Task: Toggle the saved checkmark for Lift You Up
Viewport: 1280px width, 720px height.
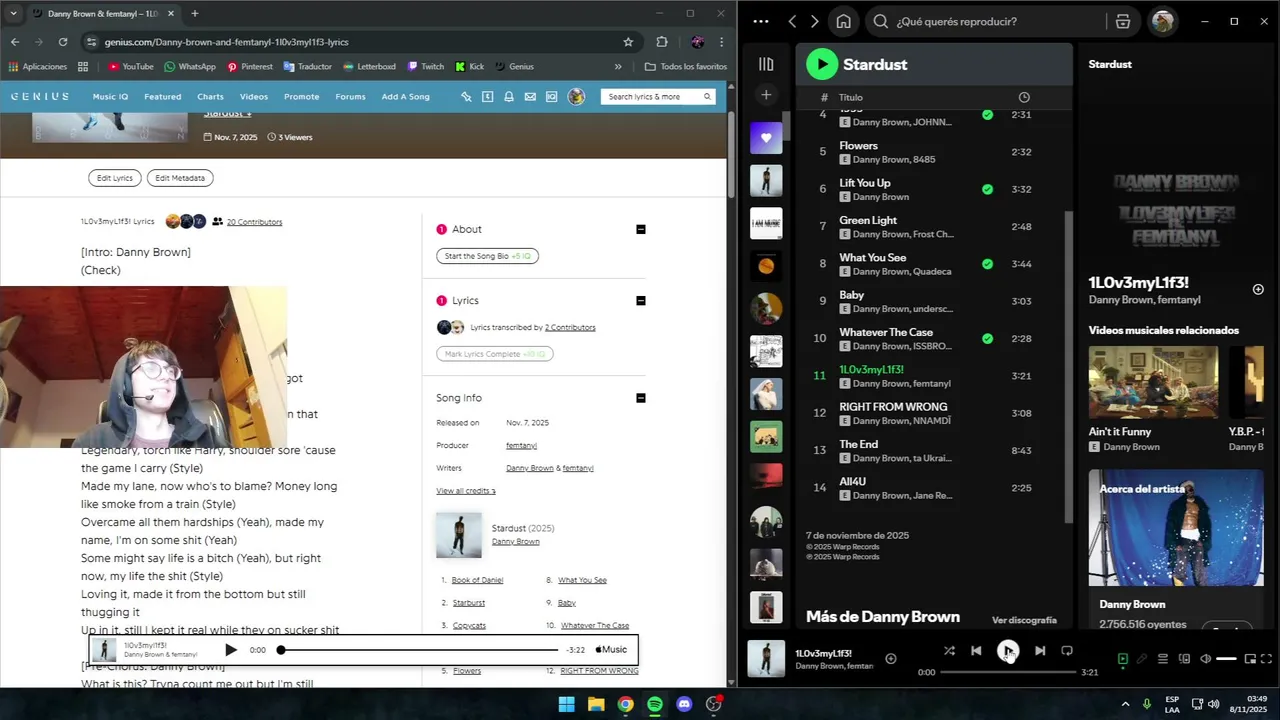Action: [x=988, y=189]
